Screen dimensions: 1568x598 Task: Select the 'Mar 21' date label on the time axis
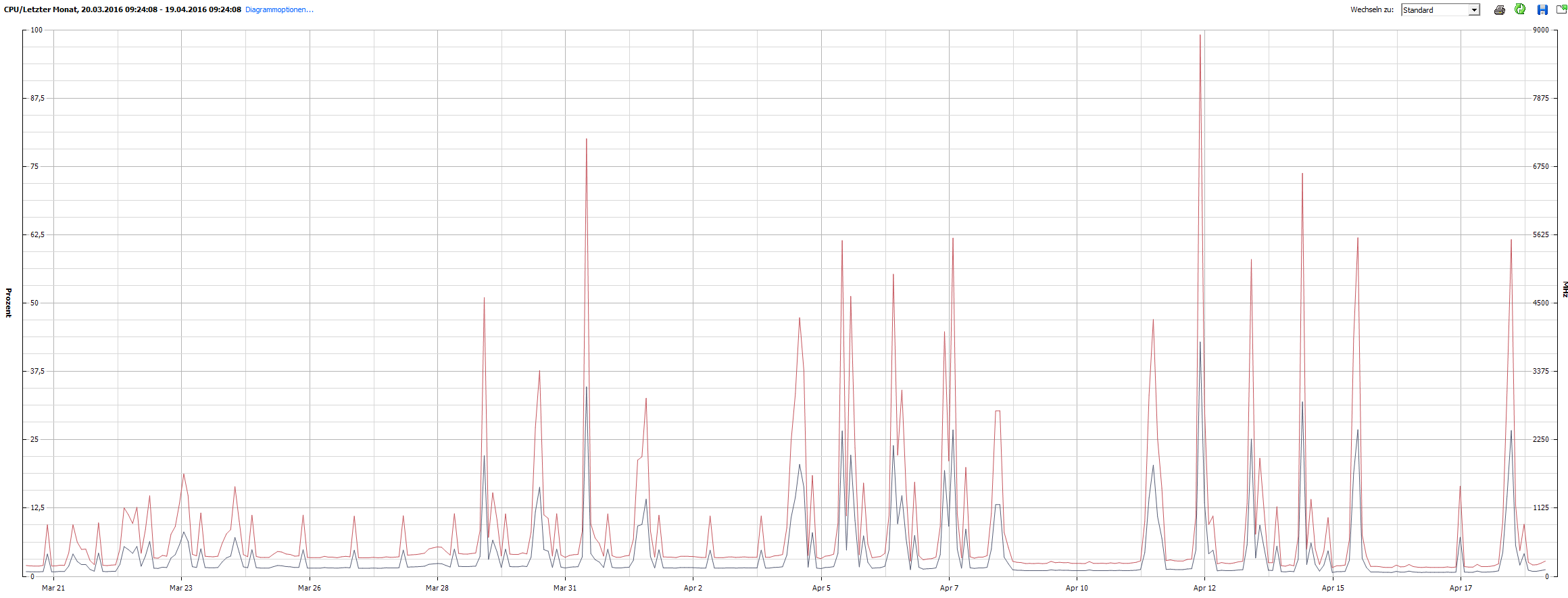(53, 588)
